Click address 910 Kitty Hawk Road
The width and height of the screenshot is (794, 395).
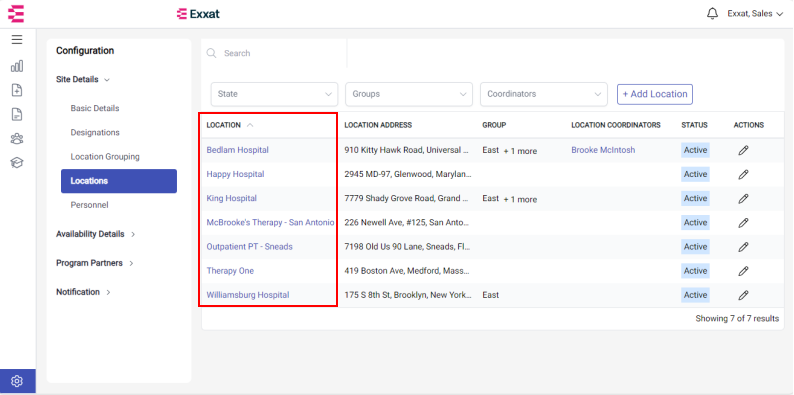[408, 150]
